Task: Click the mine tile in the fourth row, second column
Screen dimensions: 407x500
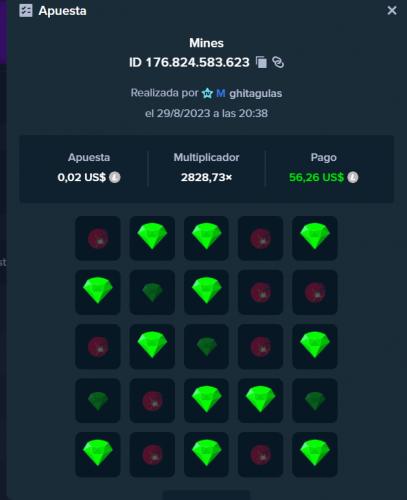Action: click(x=152, y=401)
